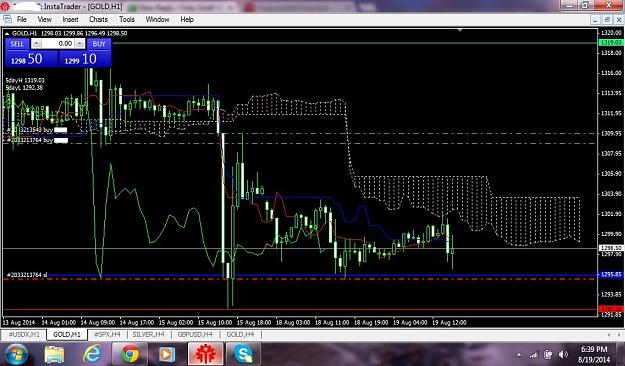Open the Windows Start menu
The image size is (625, 366).
[x=16, y=354]
